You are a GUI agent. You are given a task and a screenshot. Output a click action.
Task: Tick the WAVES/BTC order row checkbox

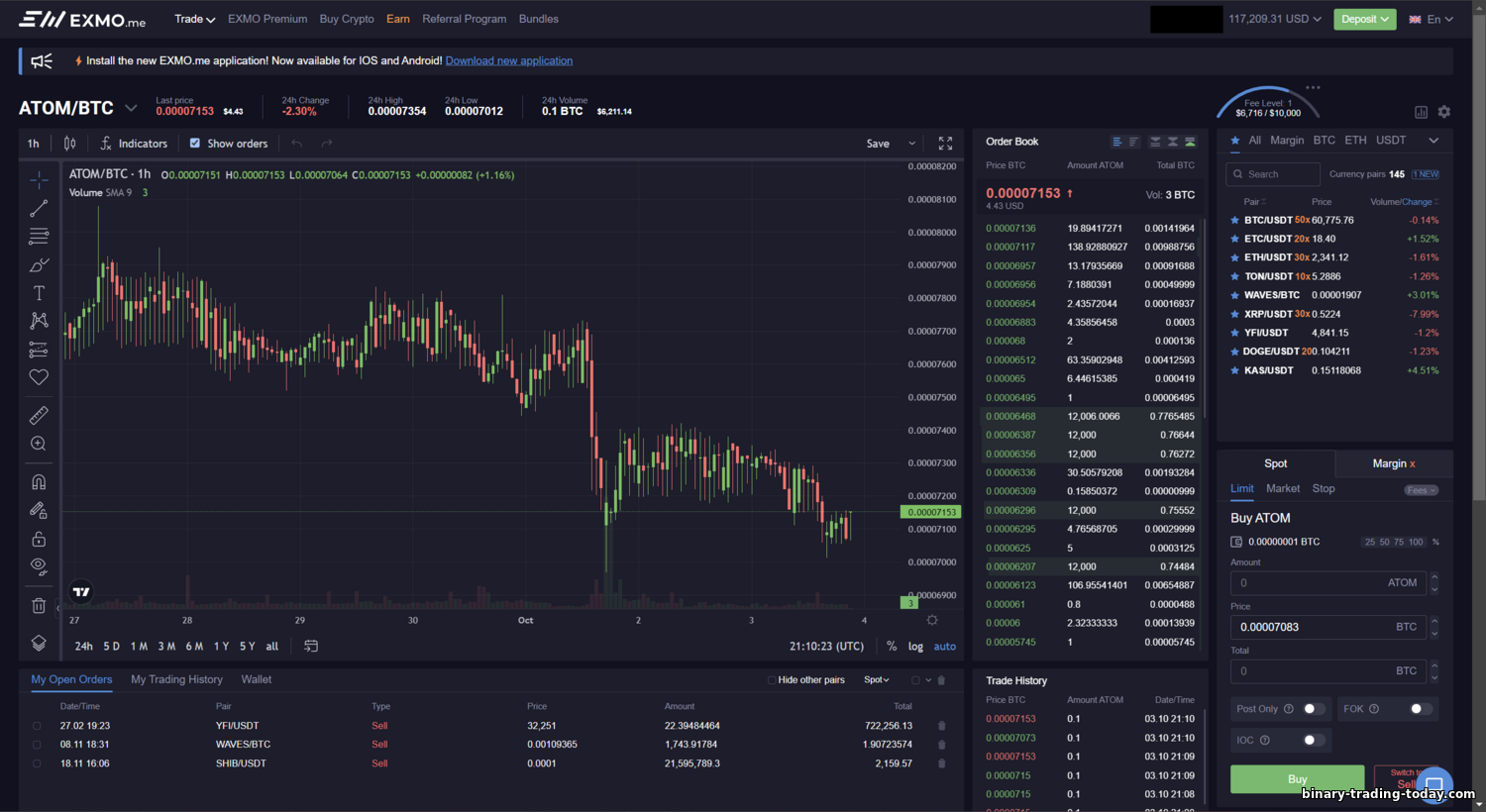tap(37, 745)
